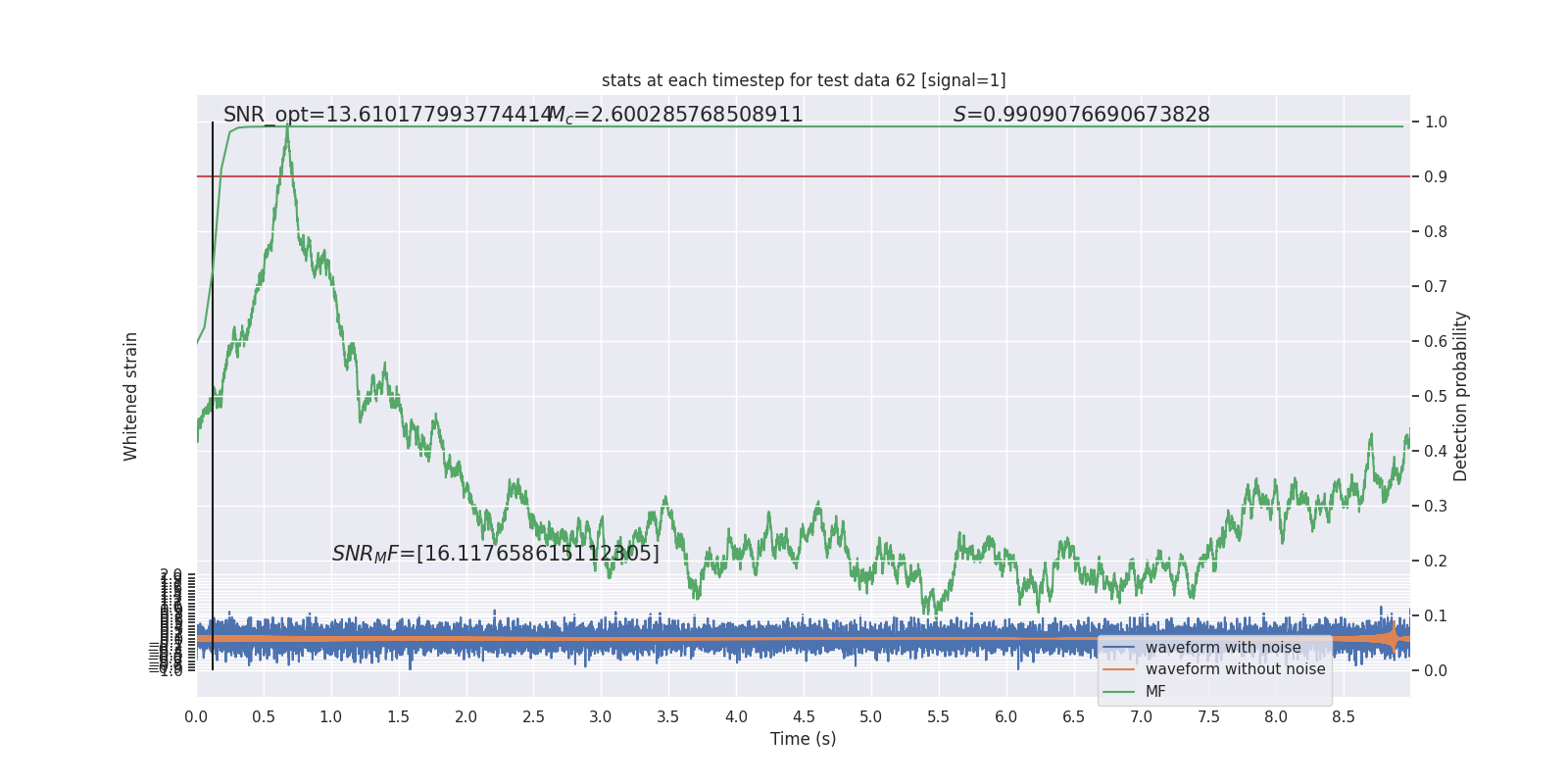Click x-axis tick label 8.0
This screenshot has height=784, width=1568.
click(1276, 717)
